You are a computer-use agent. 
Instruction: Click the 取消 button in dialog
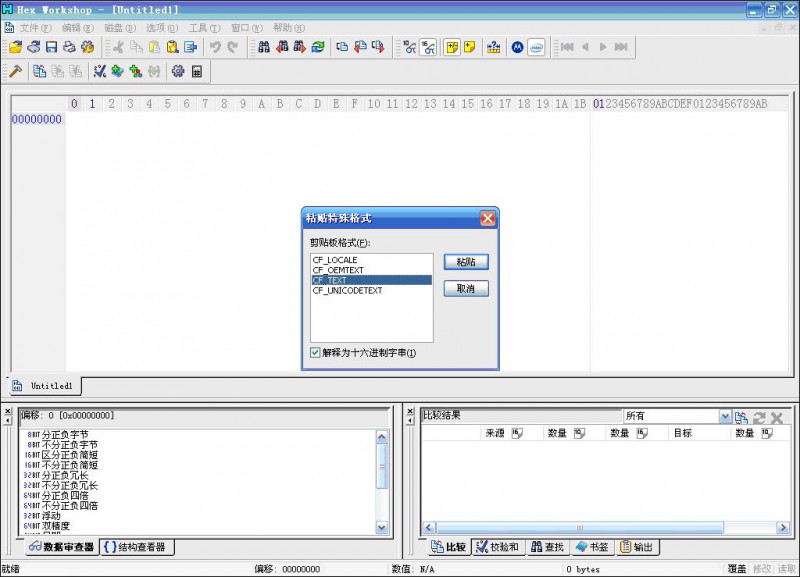pyautogui.click(x=466, y=288)
